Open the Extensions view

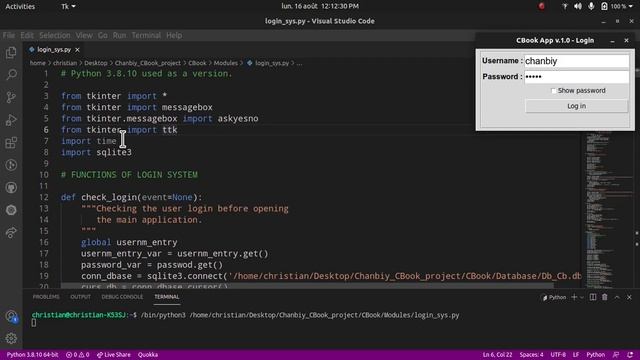11,142
